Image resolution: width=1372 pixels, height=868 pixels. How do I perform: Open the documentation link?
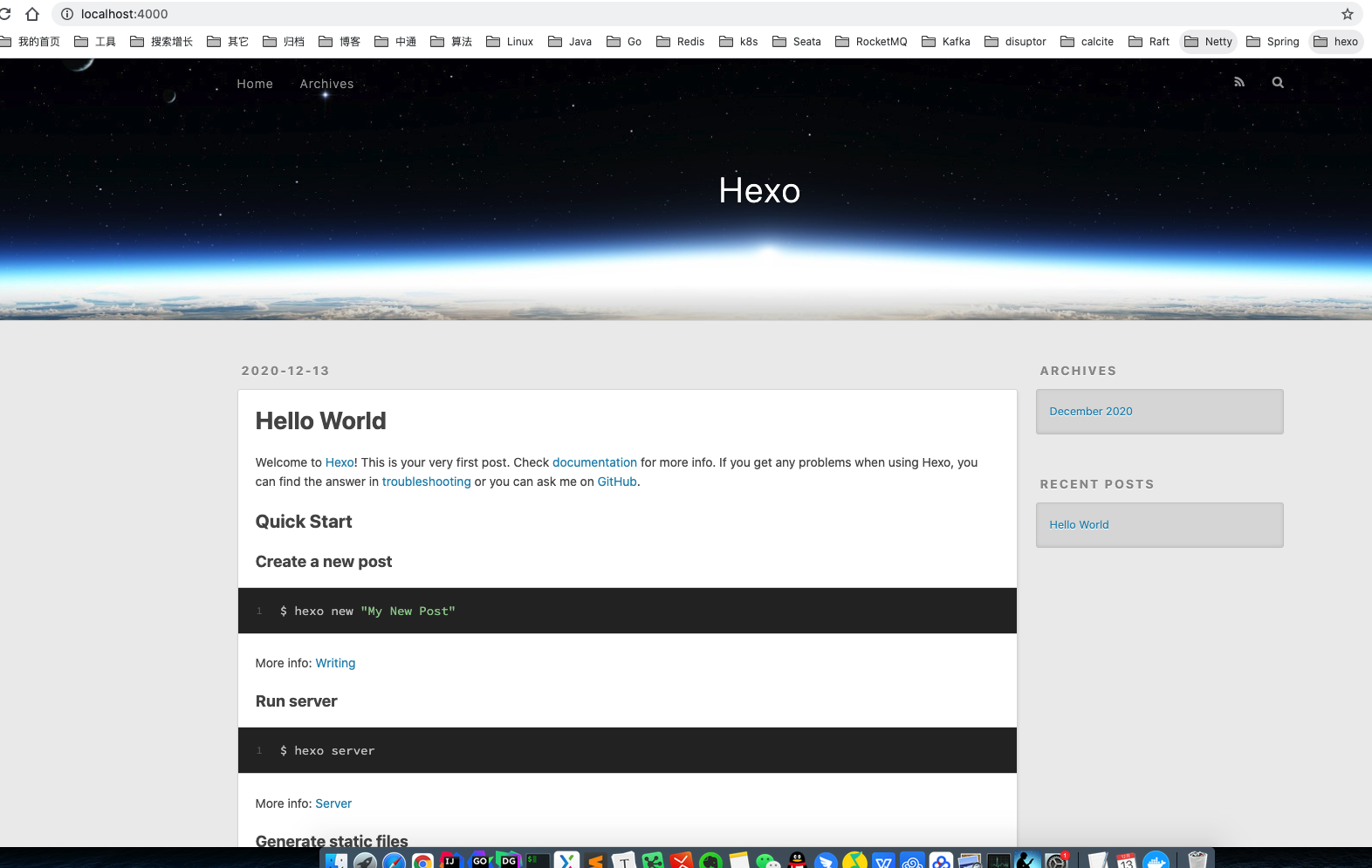click(594, 462)
